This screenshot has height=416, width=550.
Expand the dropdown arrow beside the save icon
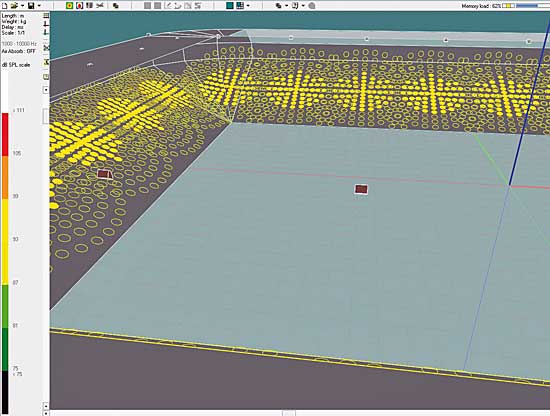pyautogui.click(x=39, y=6)
